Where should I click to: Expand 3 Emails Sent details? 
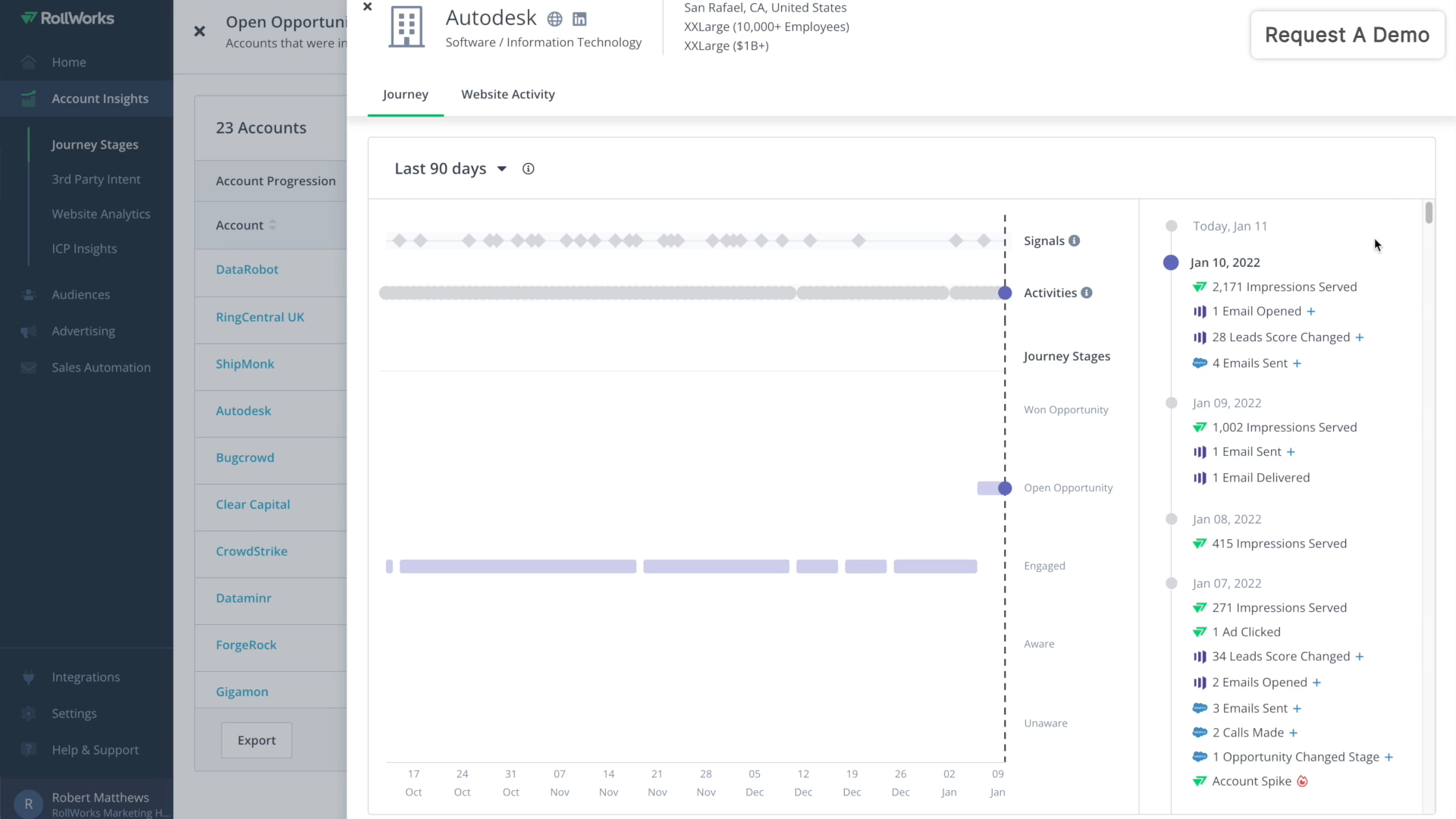(x=1298, y=708)
